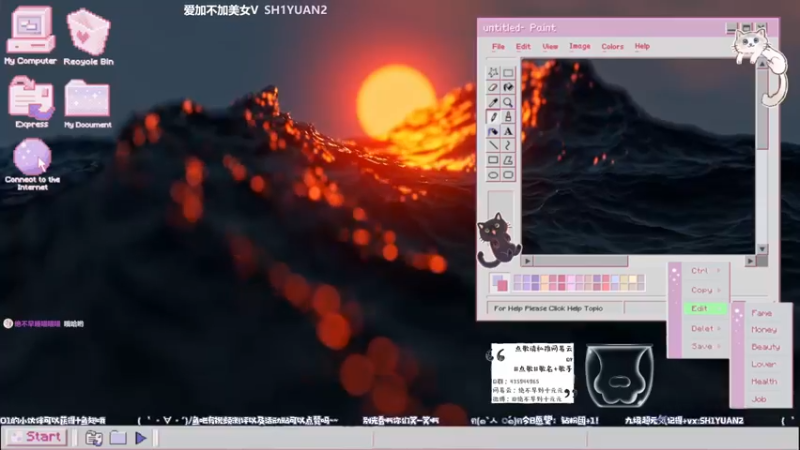Click the 'untitled- Paint' window title text
Viewport: 800px width, 450px height.
point(519,28)
